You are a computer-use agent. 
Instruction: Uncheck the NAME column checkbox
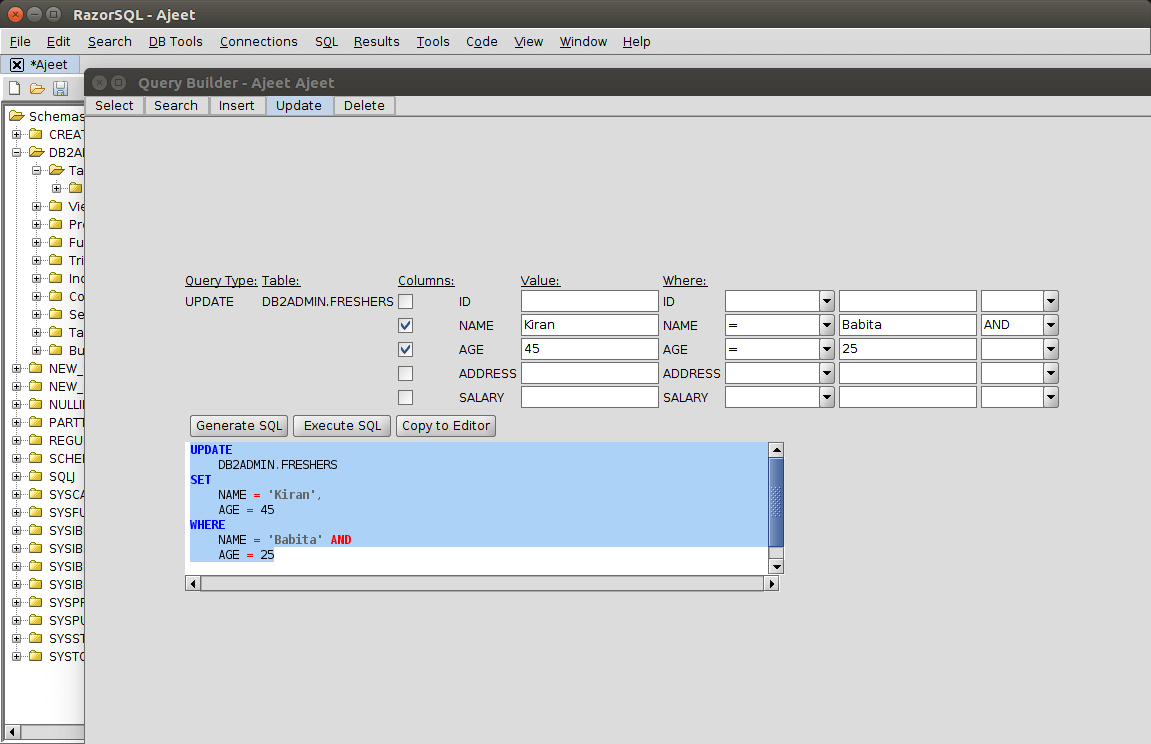tap(405, 325)
